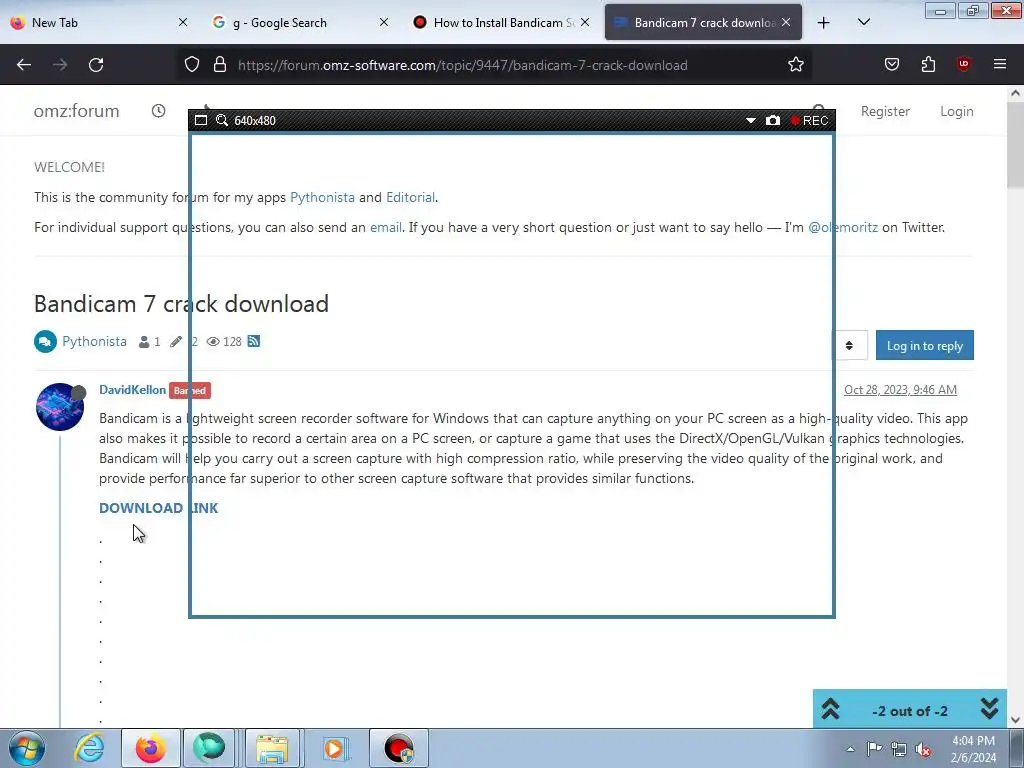Click the Oct 28, 2023 post timestamp
This screenshot has width=1024, height=768.
(x=900, y=390)
